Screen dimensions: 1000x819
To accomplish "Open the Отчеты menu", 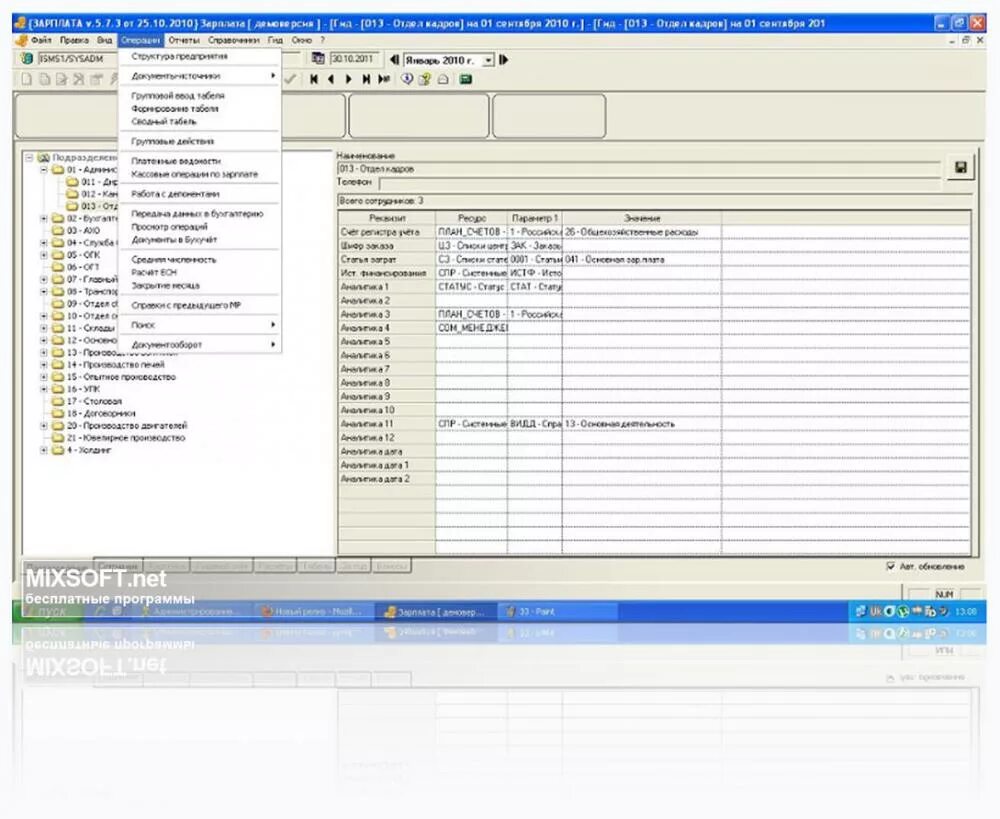I will point(184,40).
